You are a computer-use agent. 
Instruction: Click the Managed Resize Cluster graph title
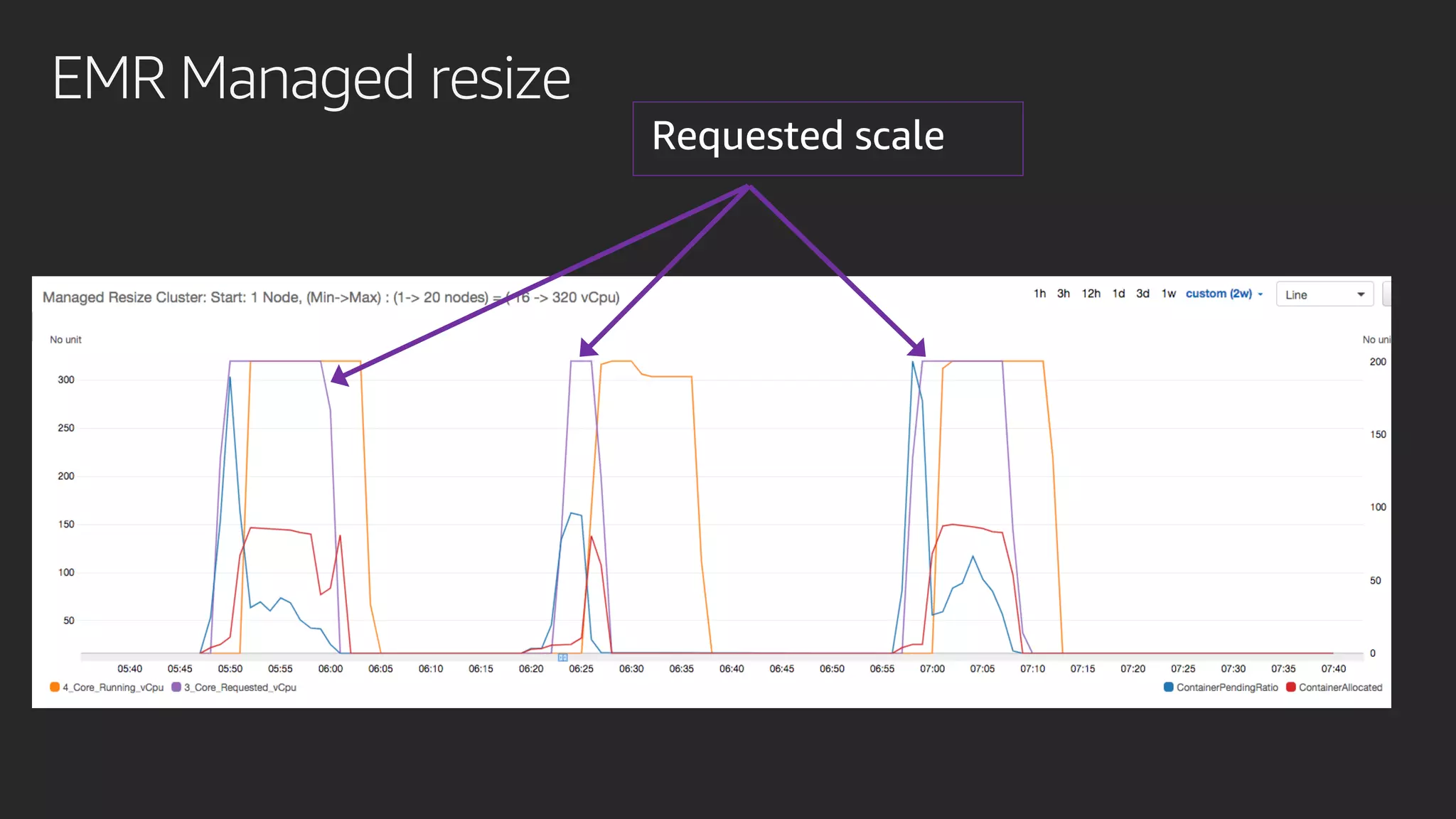tap(331, 297)
